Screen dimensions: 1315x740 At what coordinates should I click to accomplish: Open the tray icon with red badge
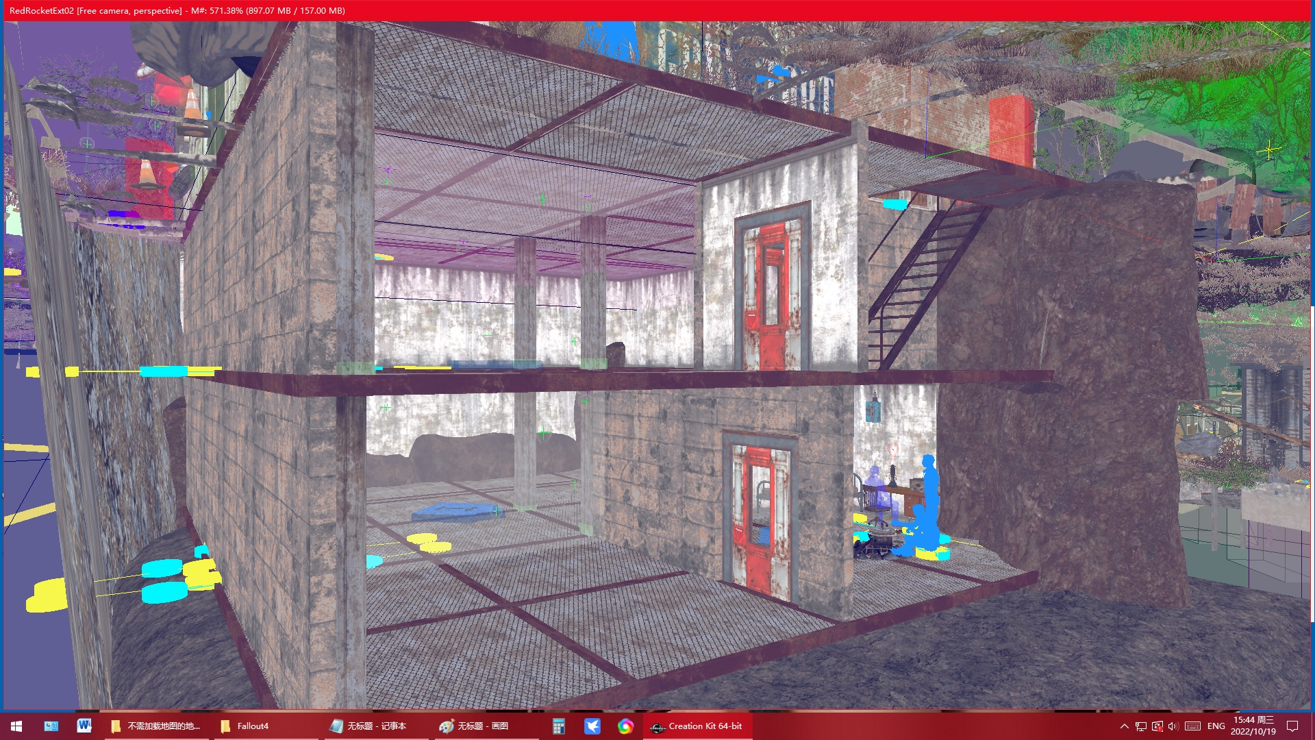tap(1157, 727)
